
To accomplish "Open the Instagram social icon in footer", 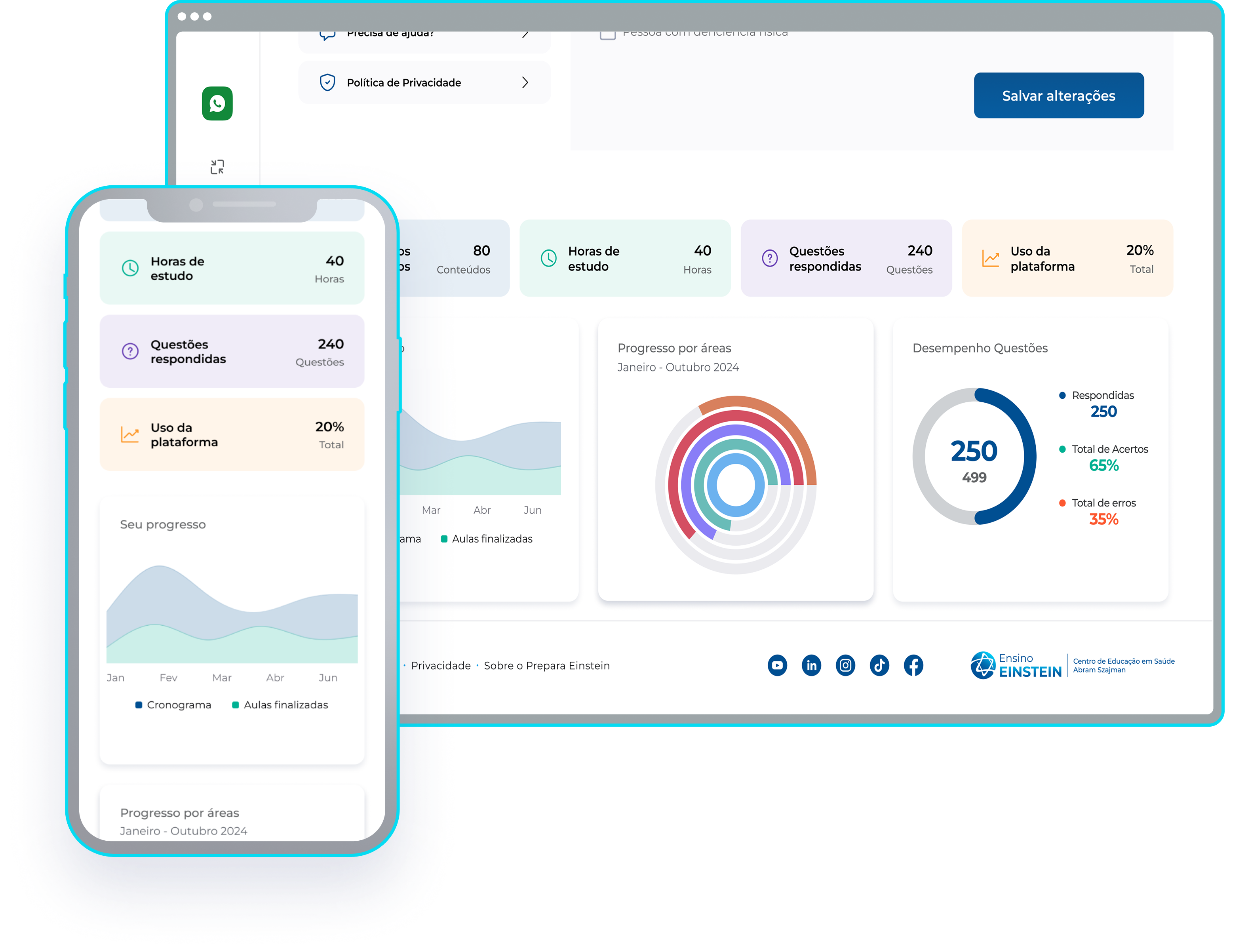I will tap(845, 665).
